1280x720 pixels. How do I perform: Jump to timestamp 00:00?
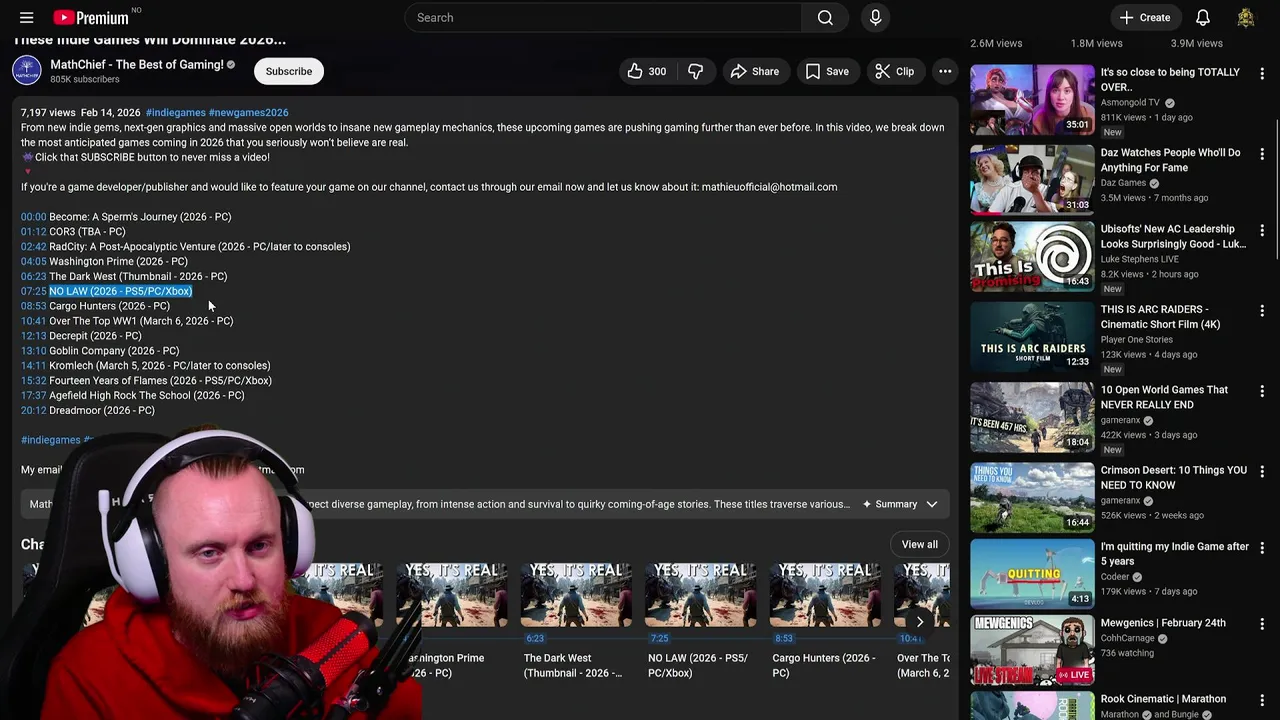point(33,217)
